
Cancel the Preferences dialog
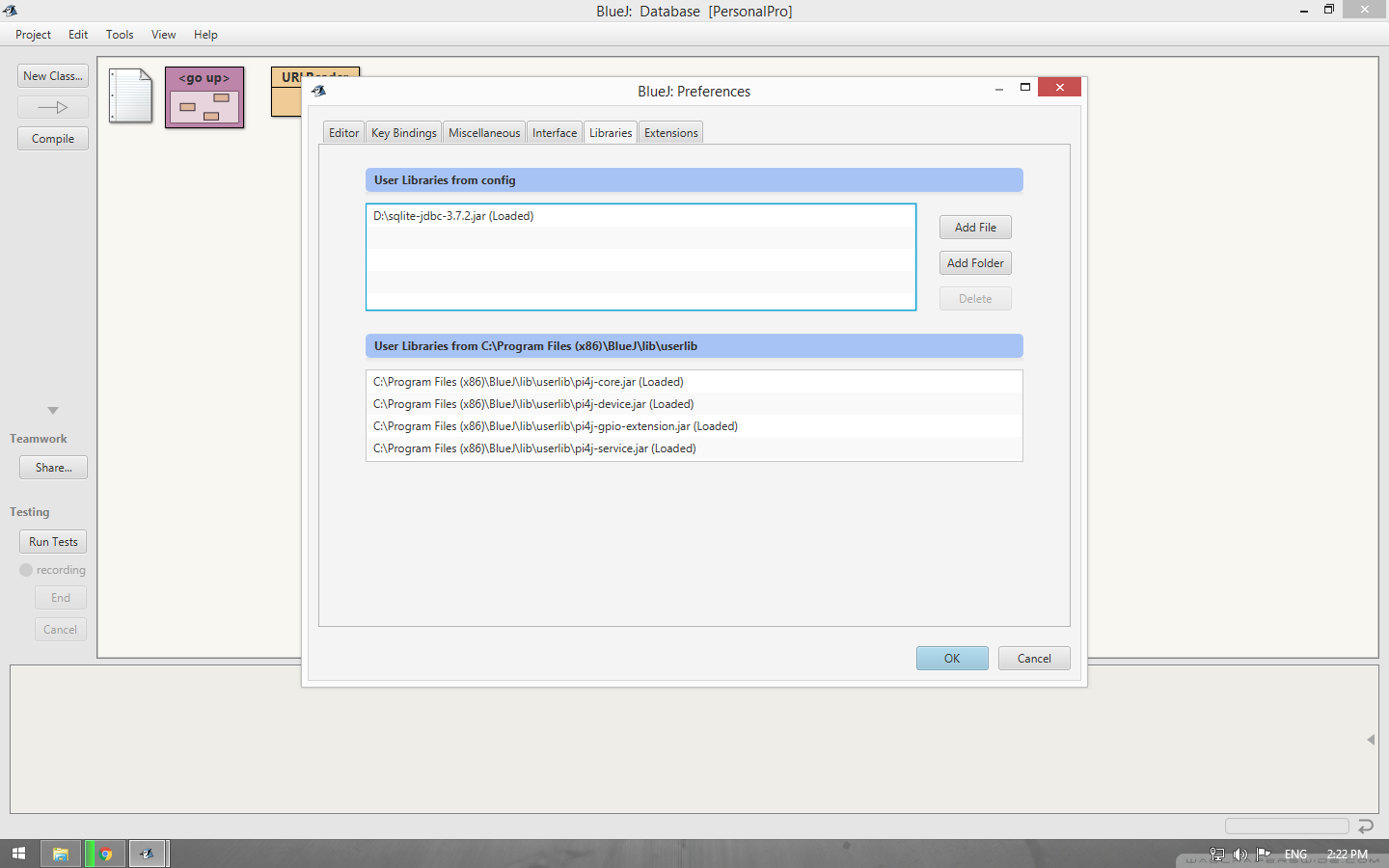coord(1034,659)
